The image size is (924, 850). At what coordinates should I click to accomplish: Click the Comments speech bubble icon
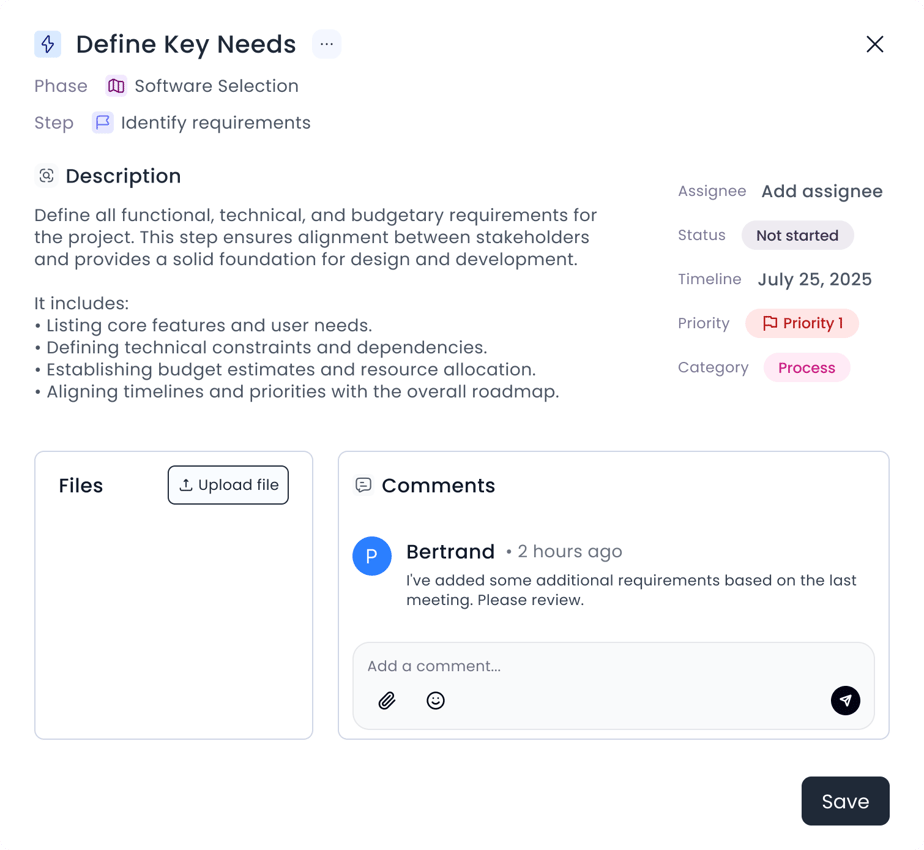click(364, 485)
